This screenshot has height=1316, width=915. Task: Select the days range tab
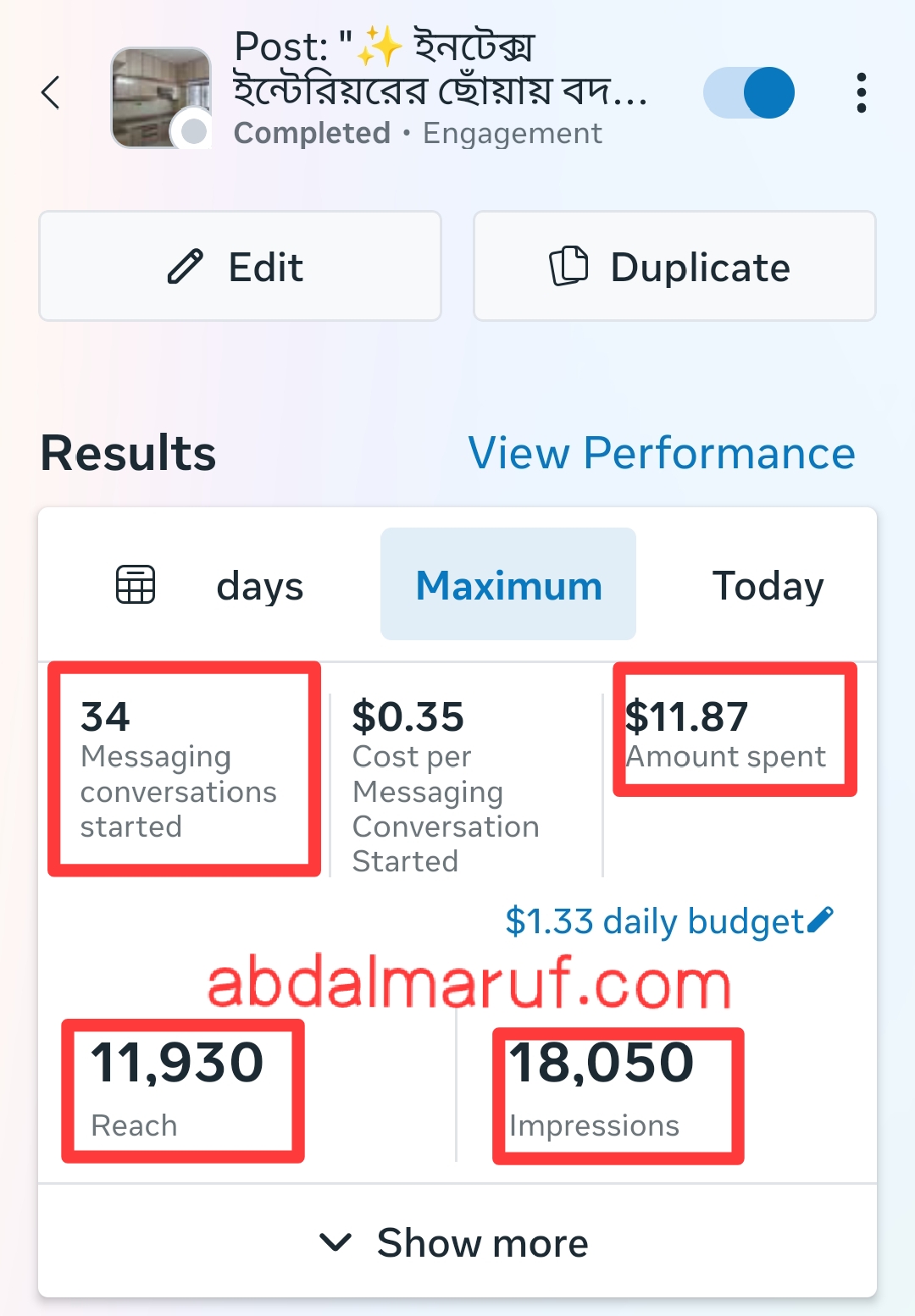pos(259,585)
